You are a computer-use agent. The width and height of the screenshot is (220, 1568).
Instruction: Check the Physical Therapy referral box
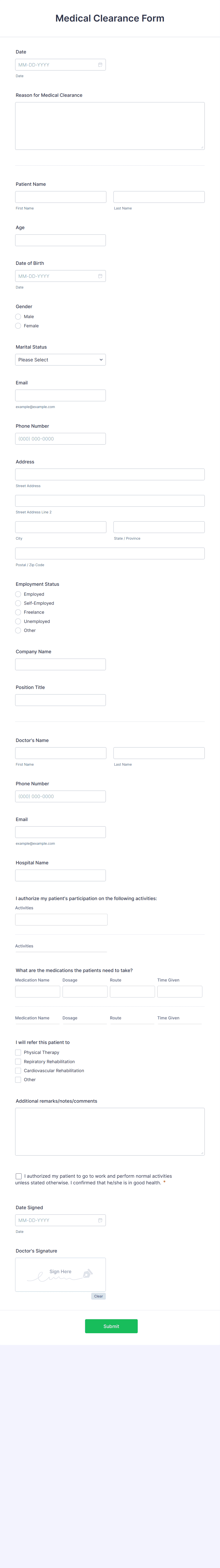tap(18, 1053)
